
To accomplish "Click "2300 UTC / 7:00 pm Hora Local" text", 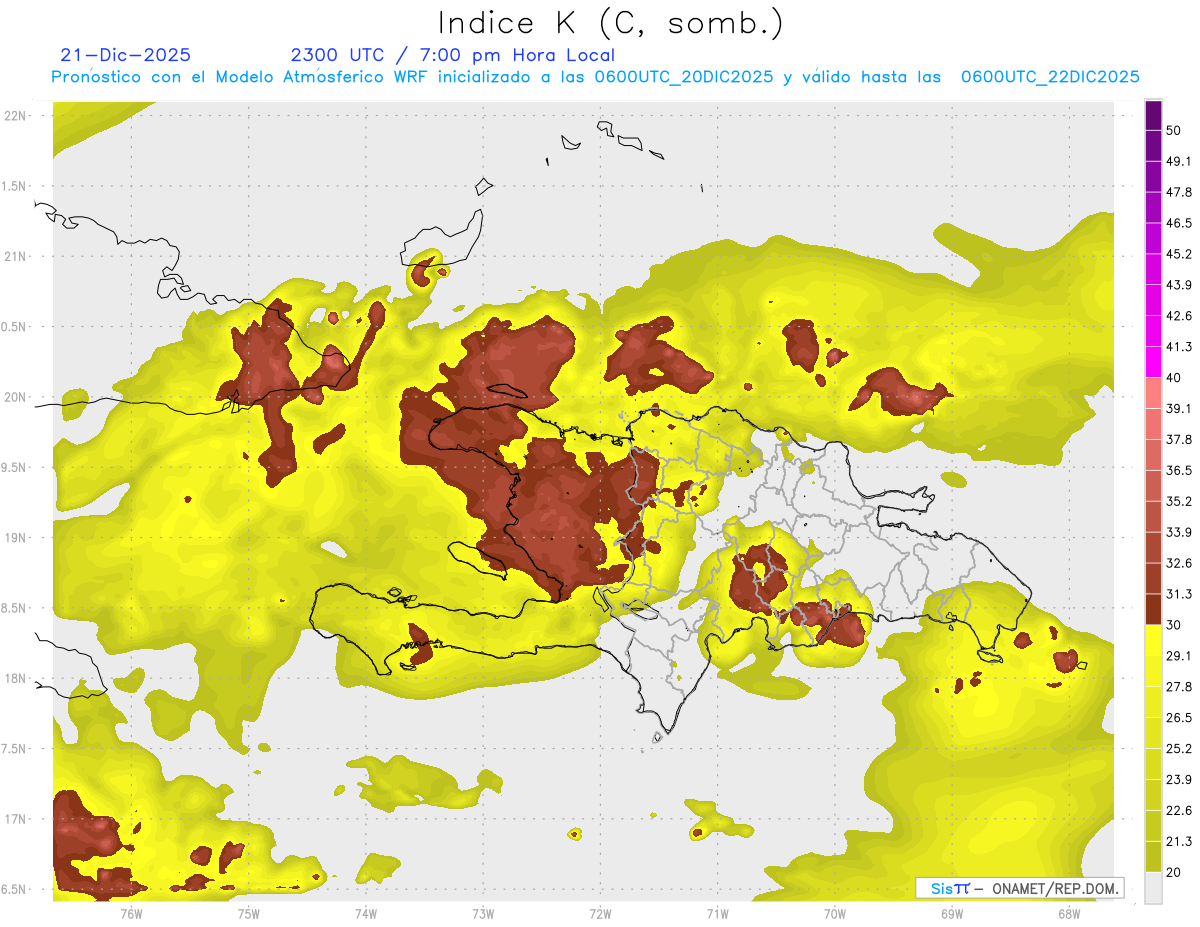I will (x=453, y=55).
